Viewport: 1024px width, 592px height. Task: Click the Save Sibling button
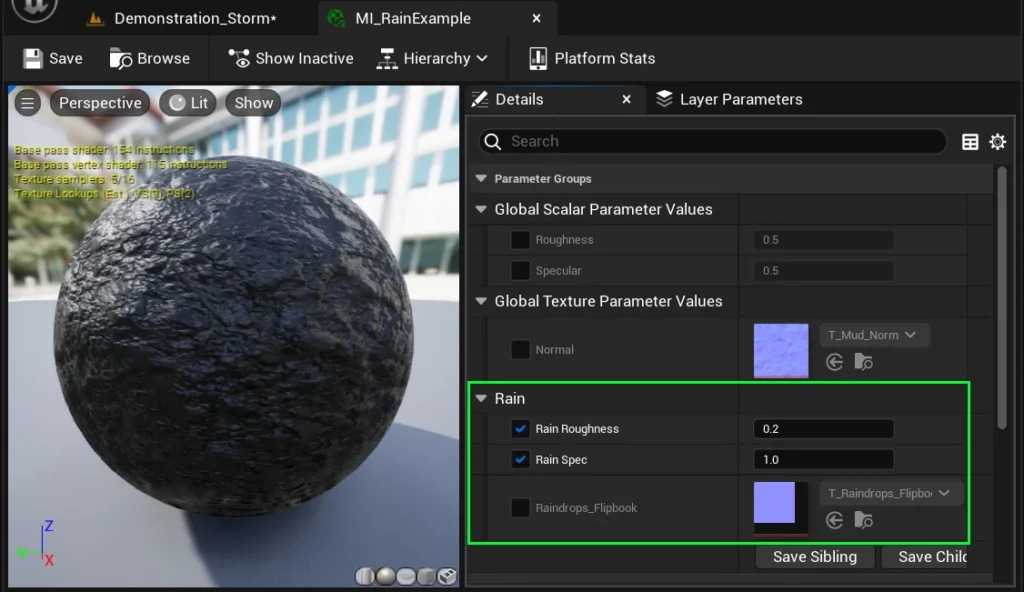point(814,557)
